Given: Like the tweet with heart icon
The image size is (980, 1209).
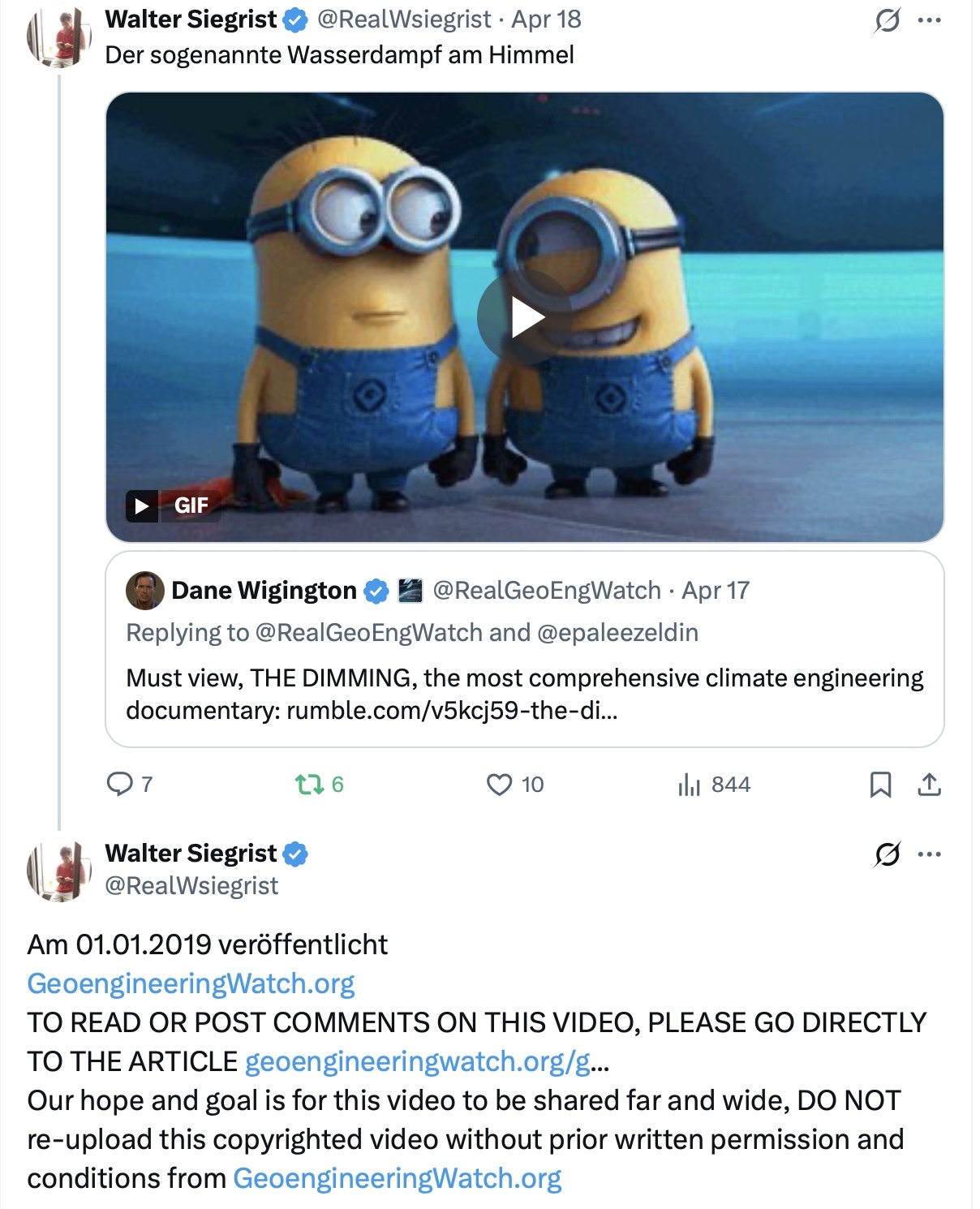Looking at the screenshot, I should pyautogui.click(x=499, y=784).
